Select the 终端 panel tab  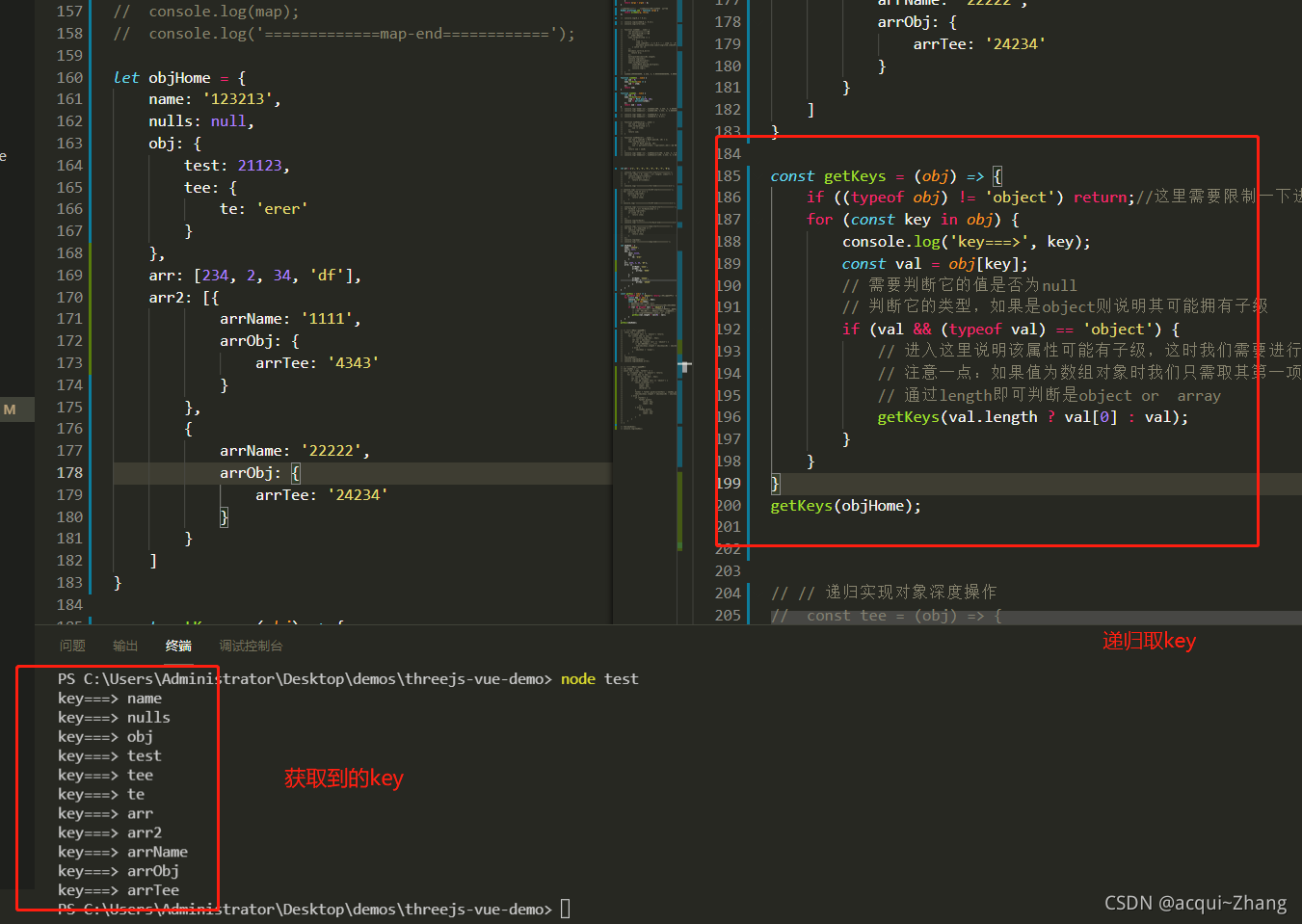pyautogui.click(x=178, y=646)
